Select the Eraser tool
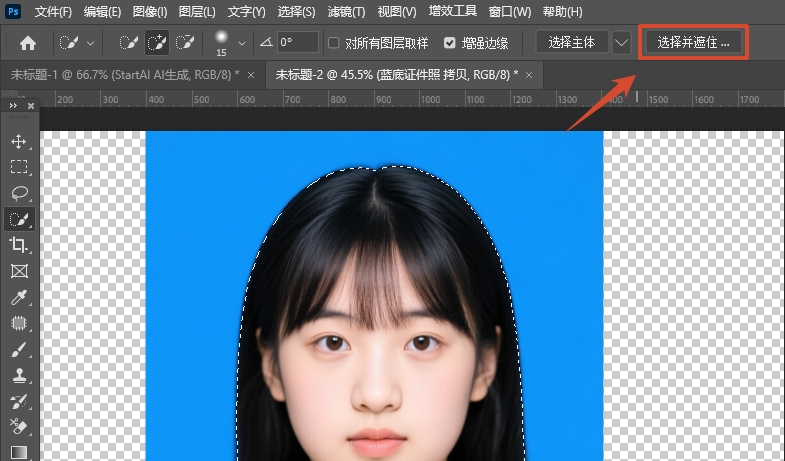This screenshot has height=461, width=785. click(19, 427)
